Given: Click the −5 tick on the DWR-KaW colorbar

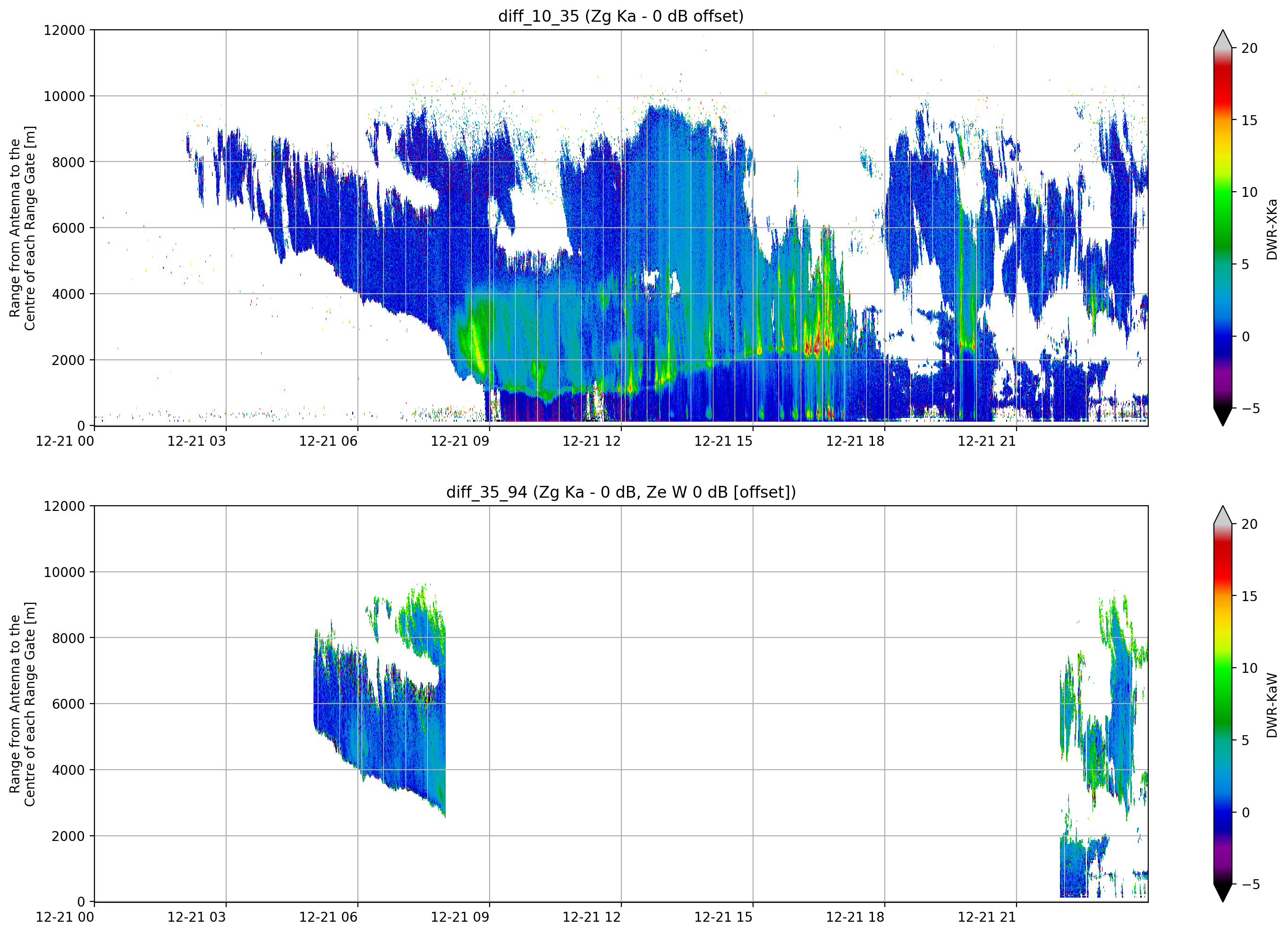Looking at the screenshot, I should (x=1251, y=884).
